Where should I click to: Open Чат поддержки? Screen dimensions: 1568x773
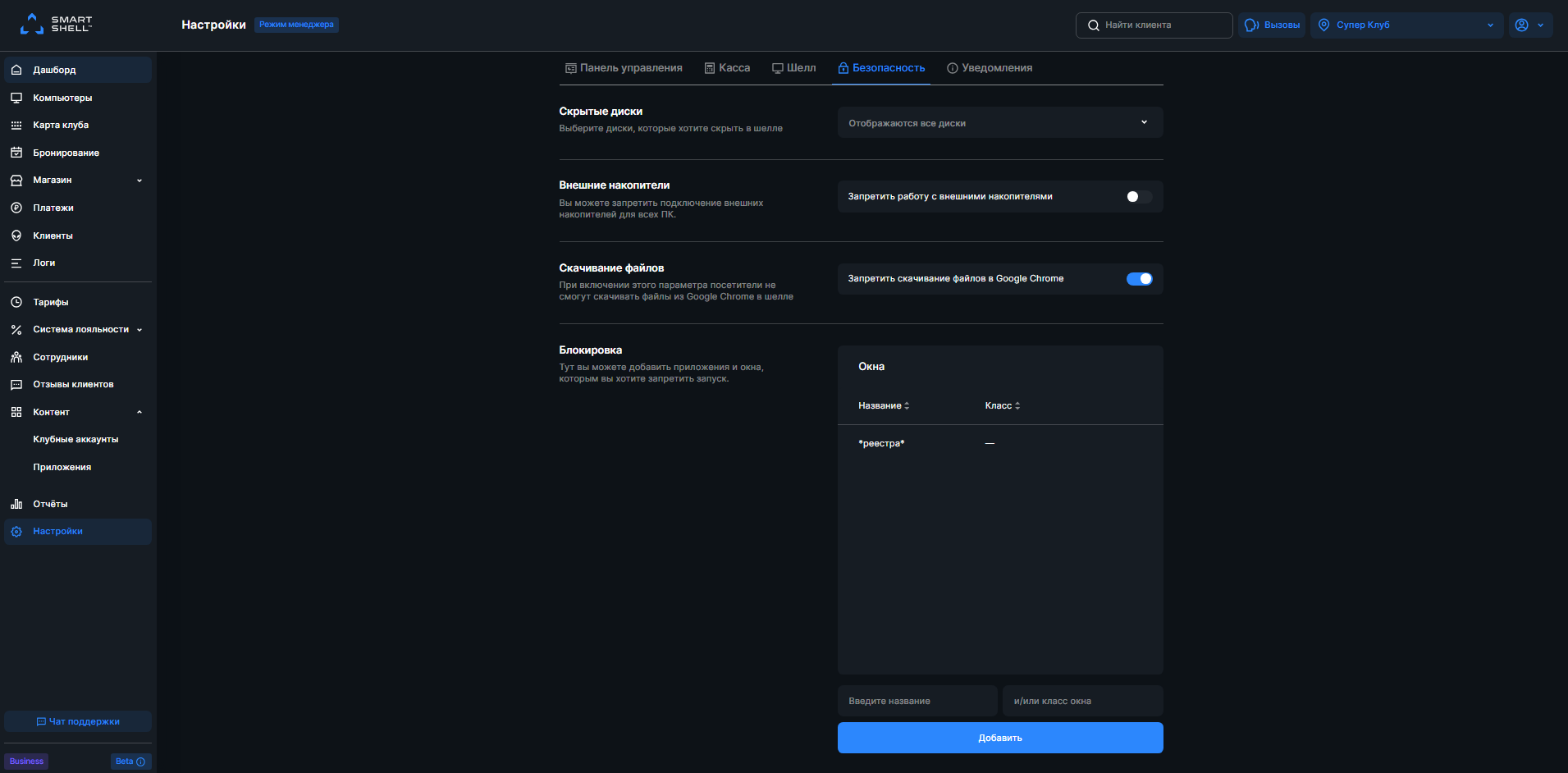coord(77,720)
